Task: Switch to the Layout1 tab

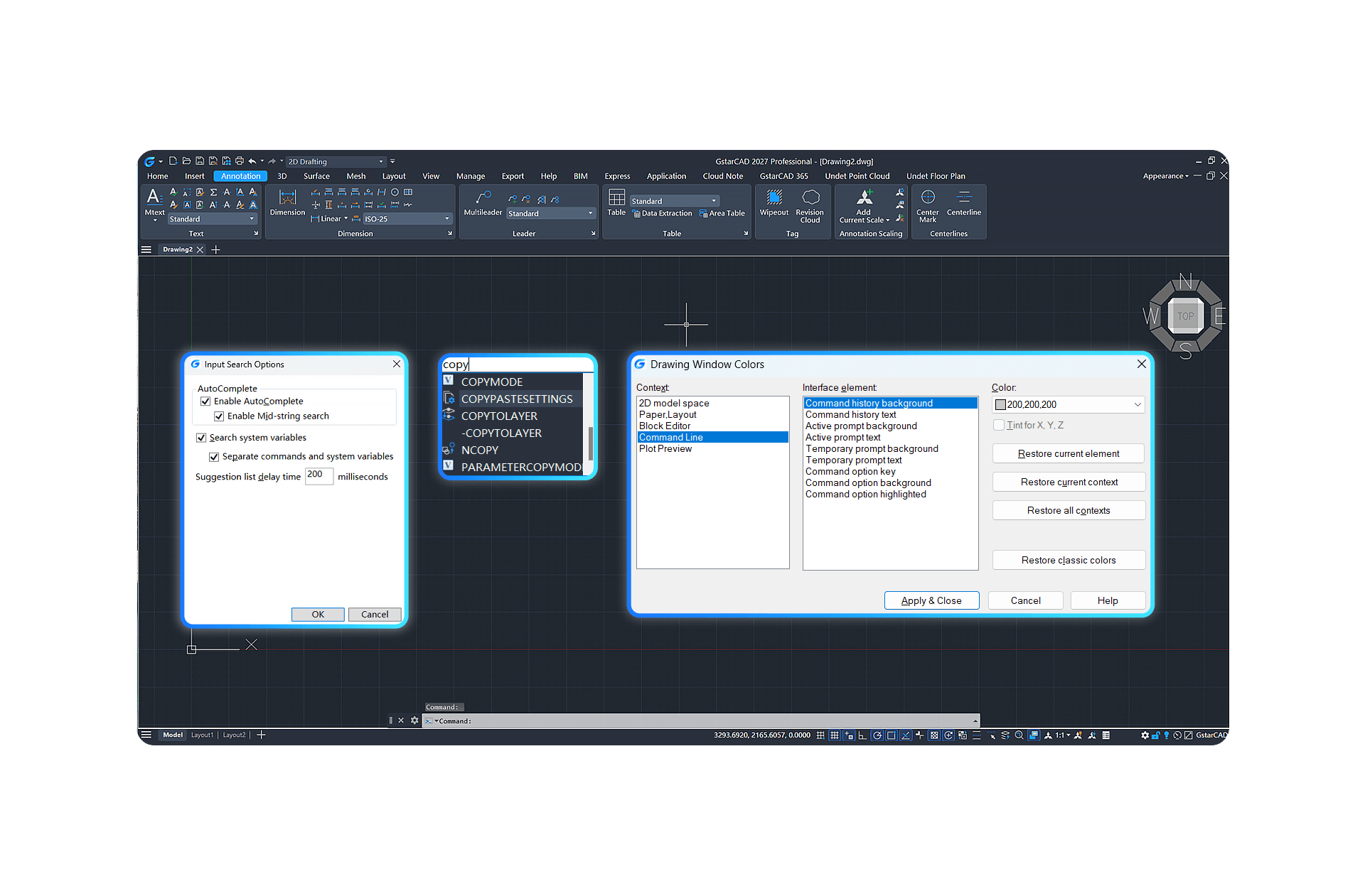Action: tap(202, 735)
